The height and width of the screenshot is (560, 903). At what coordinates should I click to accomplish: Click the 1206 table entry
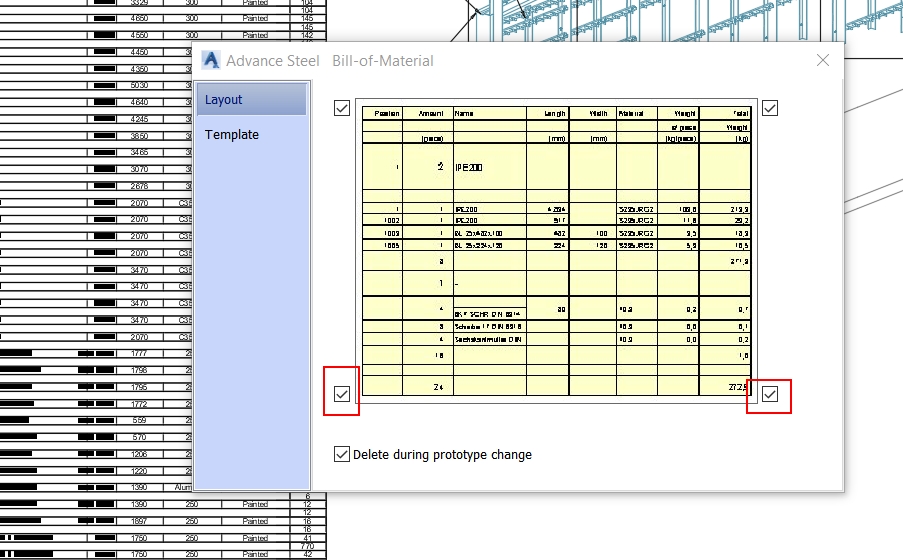coord(139,454)
